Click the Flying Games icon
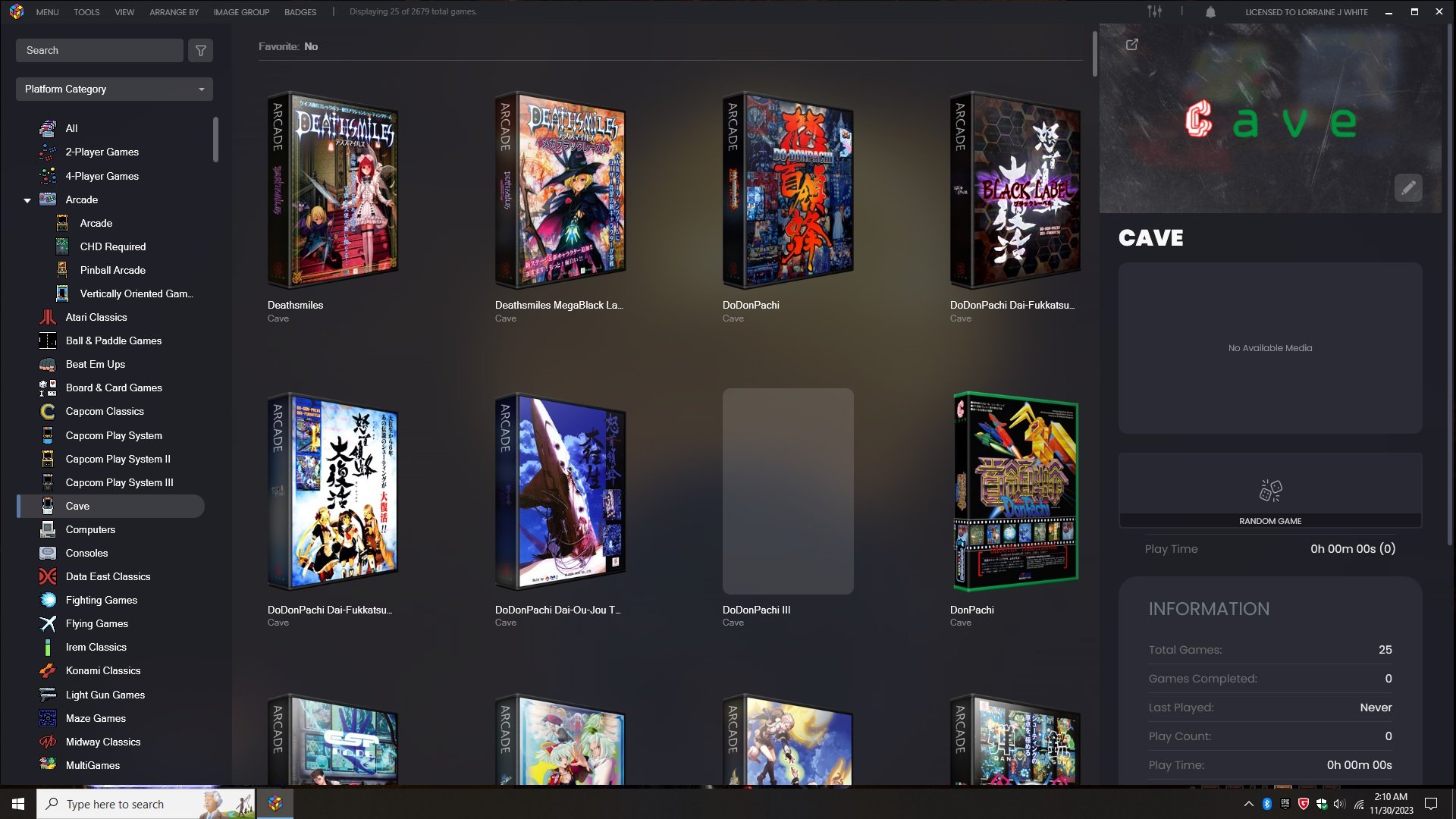1456x819 pixels. click(x=48, y=623)
